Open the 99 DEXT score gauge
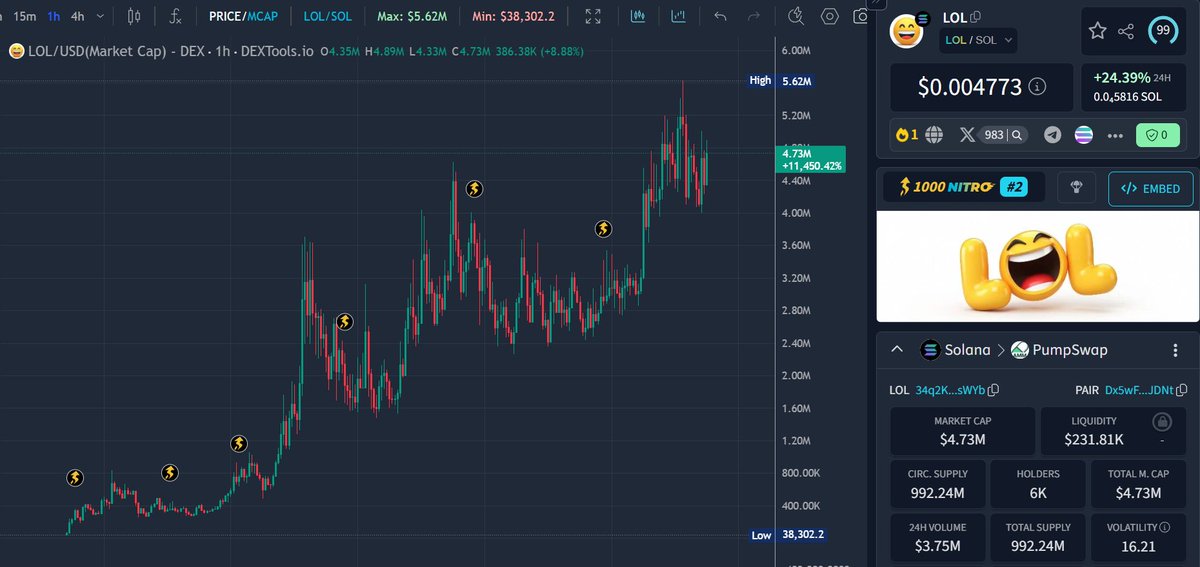This screenshot has height=567, width=1200. point(1163,31)
